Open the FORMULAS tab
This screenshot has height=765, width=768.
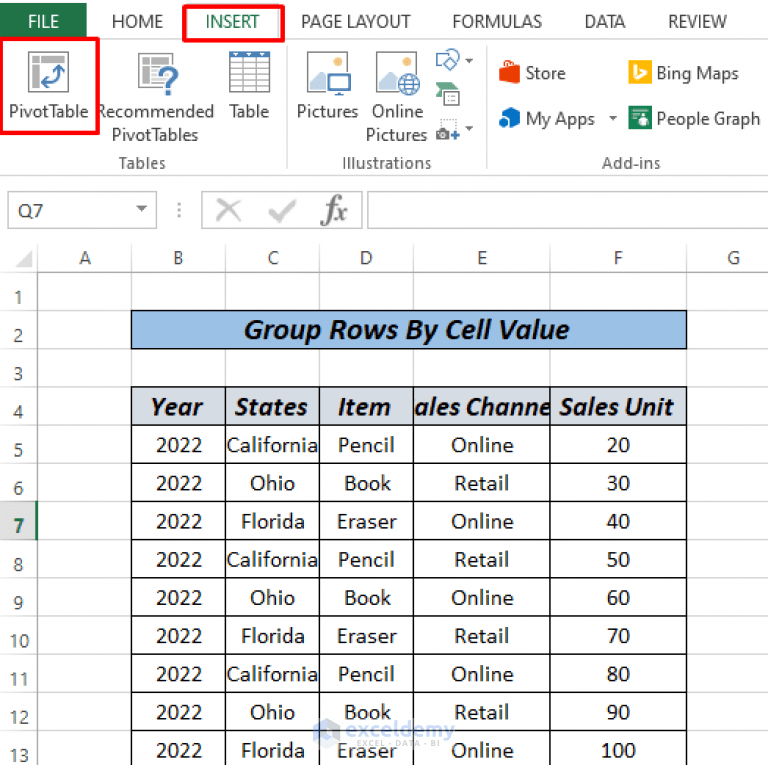[x=497, y=22]
